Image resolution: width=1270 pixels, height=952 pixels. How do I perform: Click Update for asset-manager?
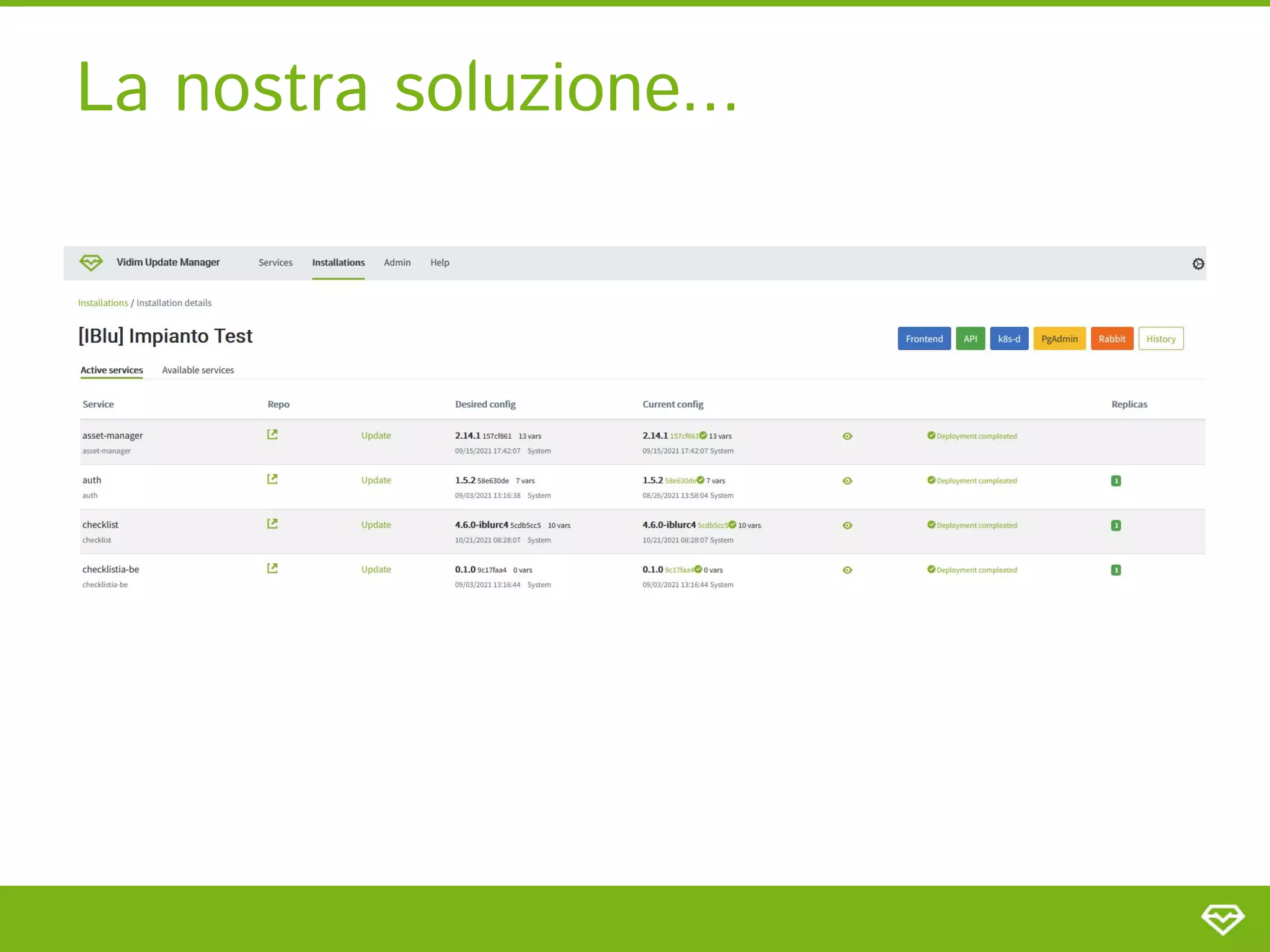click(376, 436)
